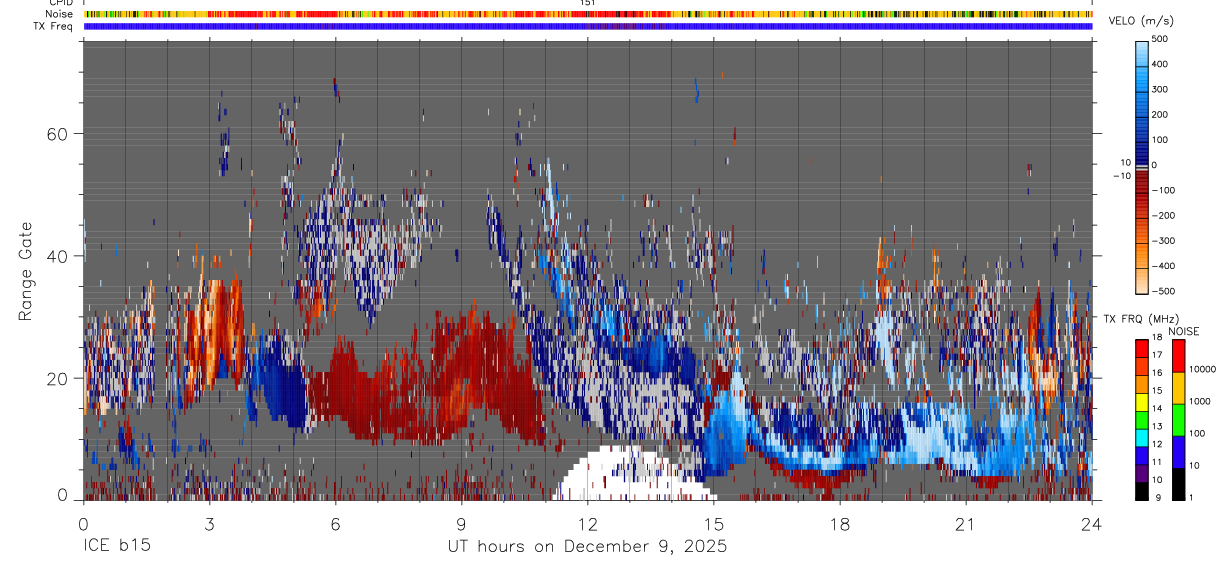Select the 15 hour tick on time axis

(714, 524)
